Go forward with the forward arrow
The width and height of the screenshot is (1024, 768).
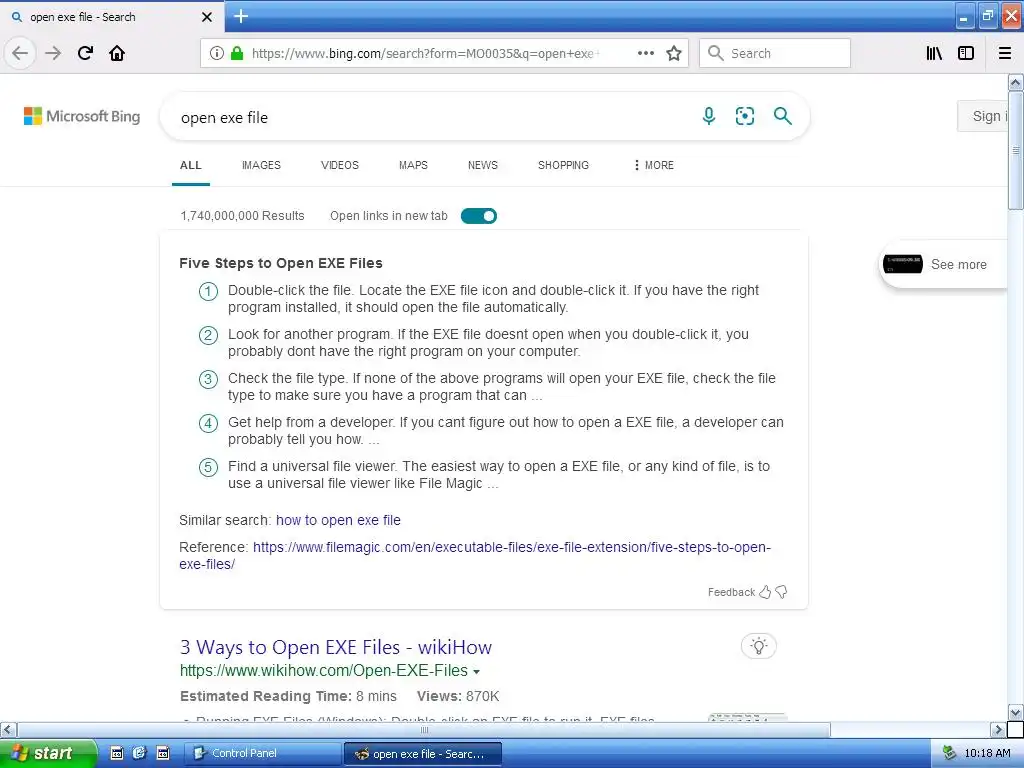pos(53,53)
